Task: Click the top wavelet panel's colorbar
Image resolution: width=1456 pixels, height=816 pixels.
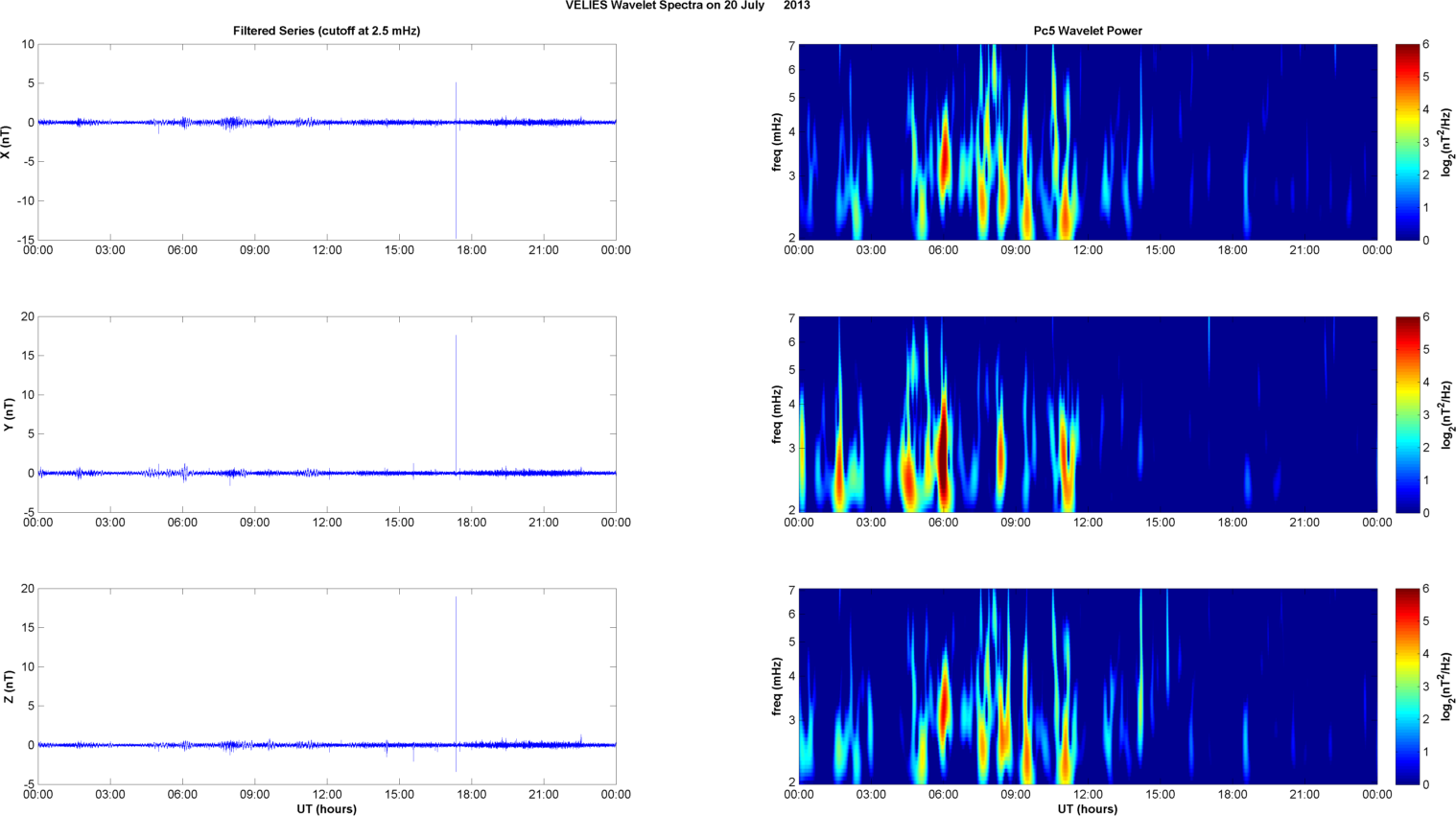Action: click(x=1407, y=142)
